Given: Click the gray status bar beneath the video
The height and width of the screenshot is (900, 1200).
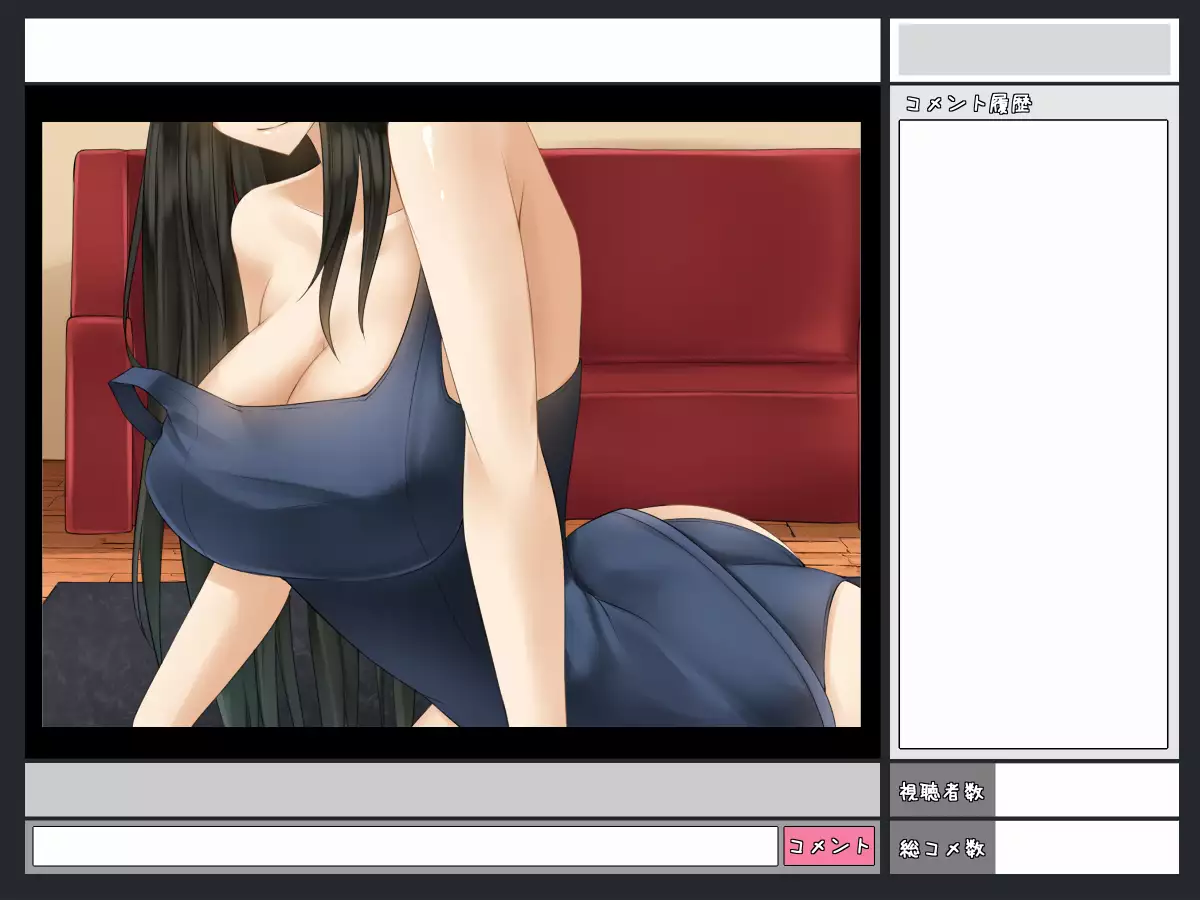Looking at the screenshot, I should [x=452, y=790].
